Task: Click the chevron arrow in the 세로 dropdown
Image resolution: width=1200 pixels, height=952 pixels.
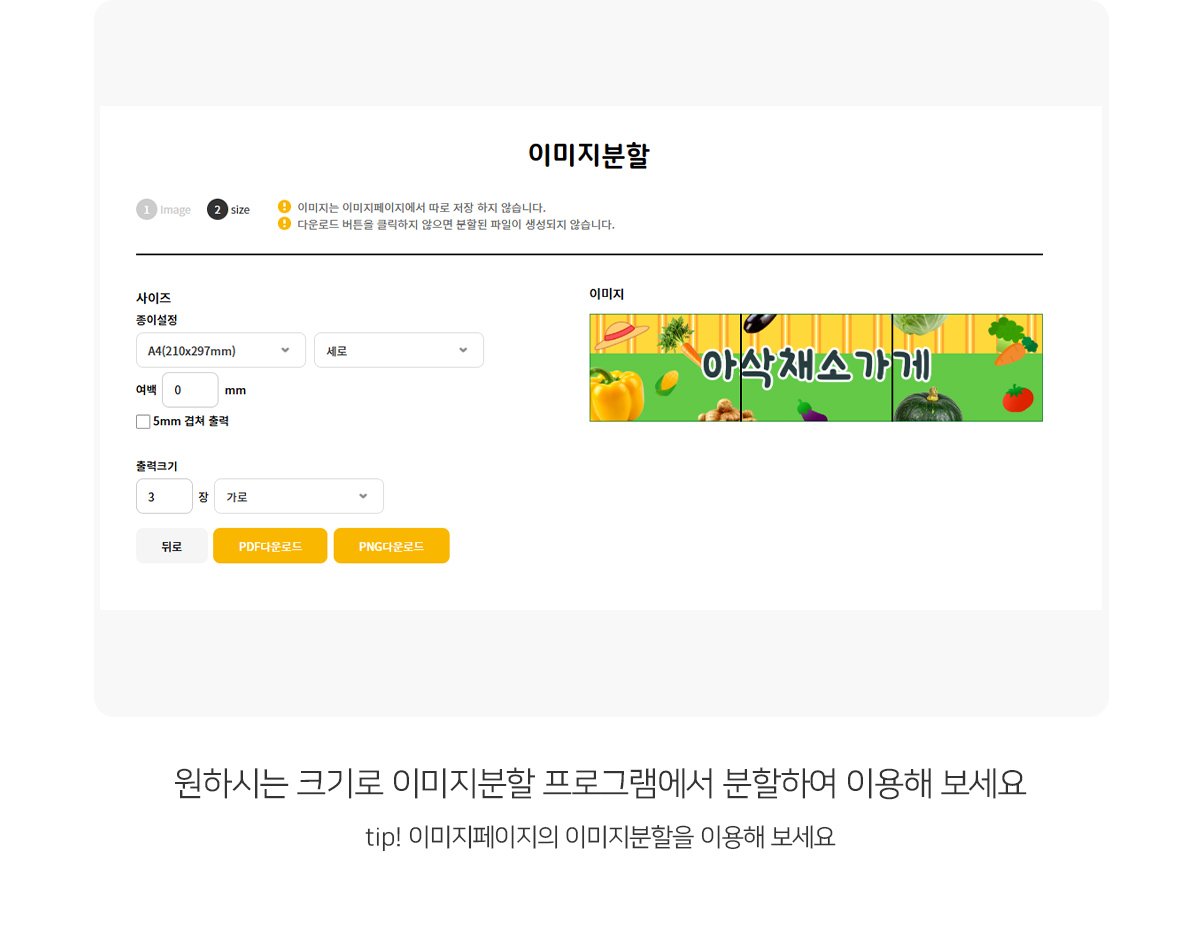Action: [x=463, y=350]
